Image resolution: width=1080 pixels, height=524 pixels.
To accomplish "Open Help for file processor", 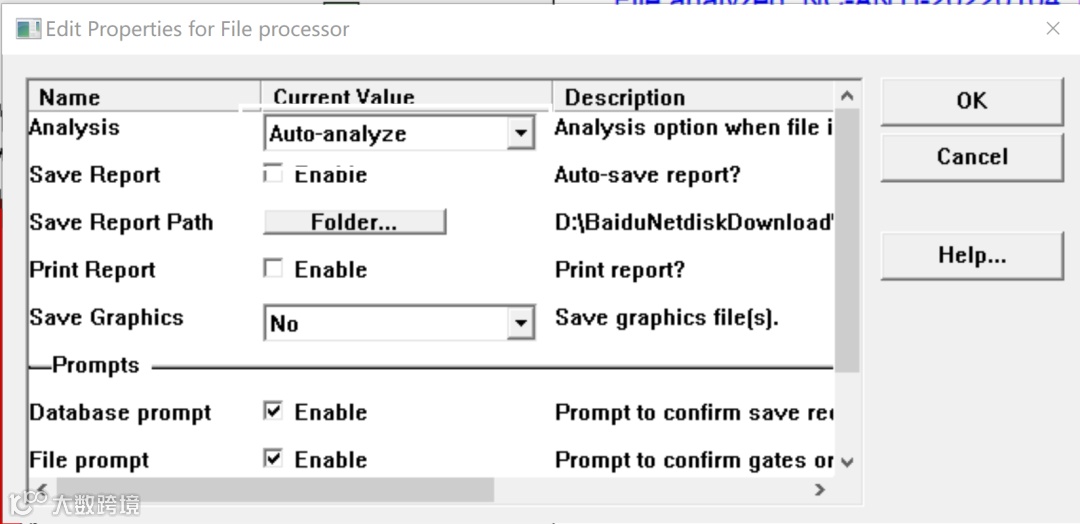I will click(971, 255).
